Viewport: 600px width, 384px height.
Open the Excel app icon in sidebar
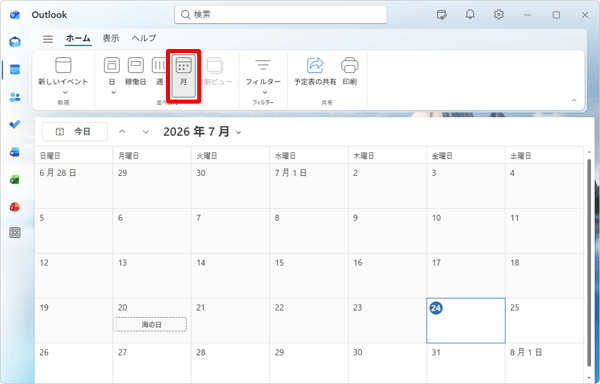pyautogui.click(x=15, y=179)
